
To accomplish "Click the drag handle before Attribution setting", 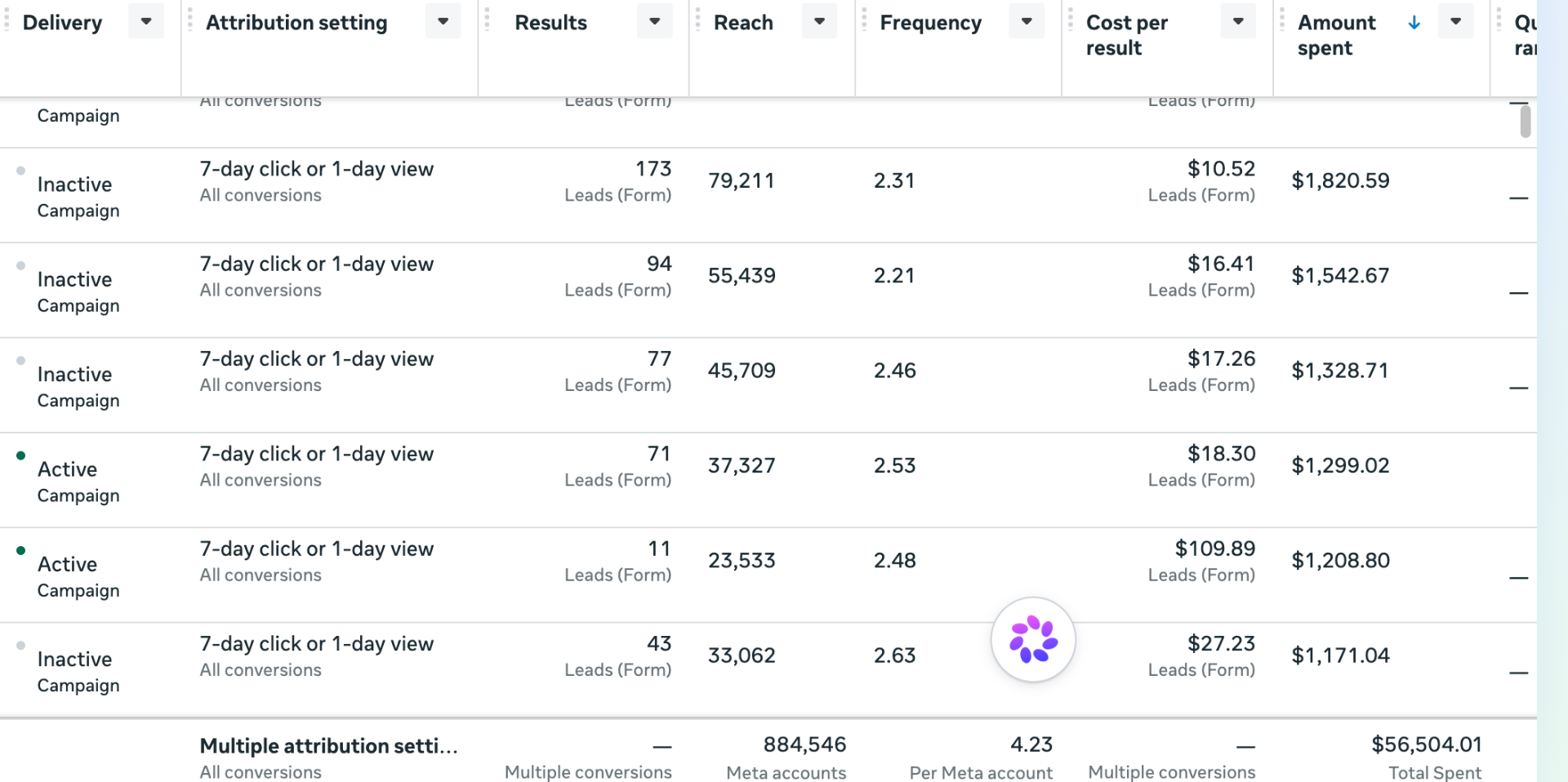I will pyautogui.click(x=189, y=21).
